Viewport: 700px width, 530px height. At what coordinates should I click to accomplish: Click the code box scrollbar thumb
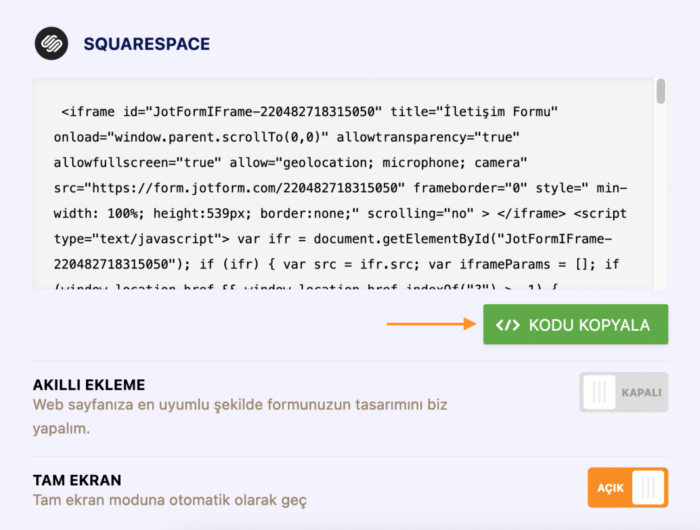pyautogui.click(x=661, y=91)
